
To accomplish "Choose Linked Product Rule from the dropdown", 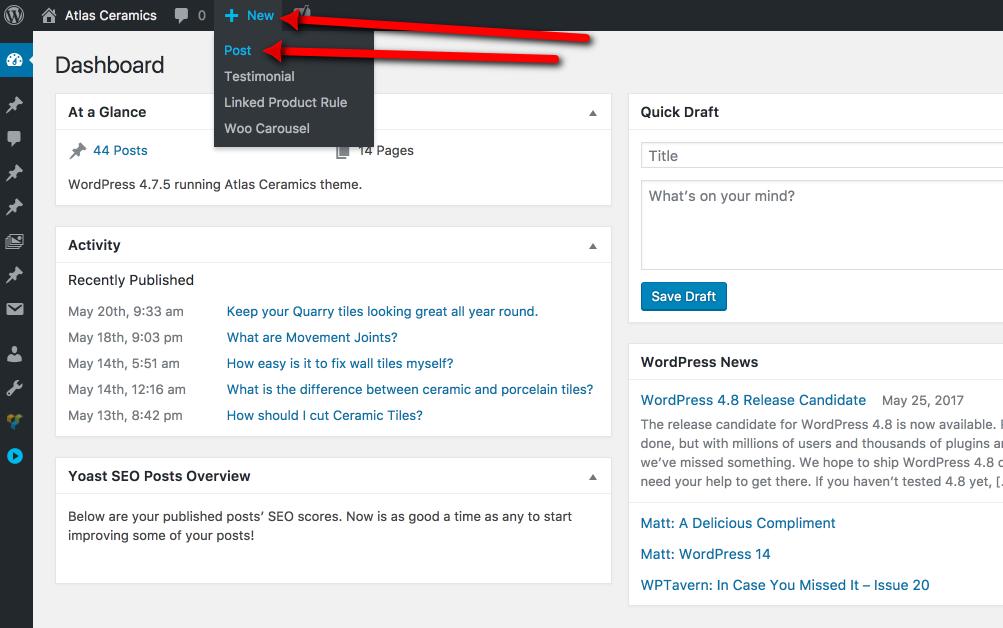I will point(285,102).
